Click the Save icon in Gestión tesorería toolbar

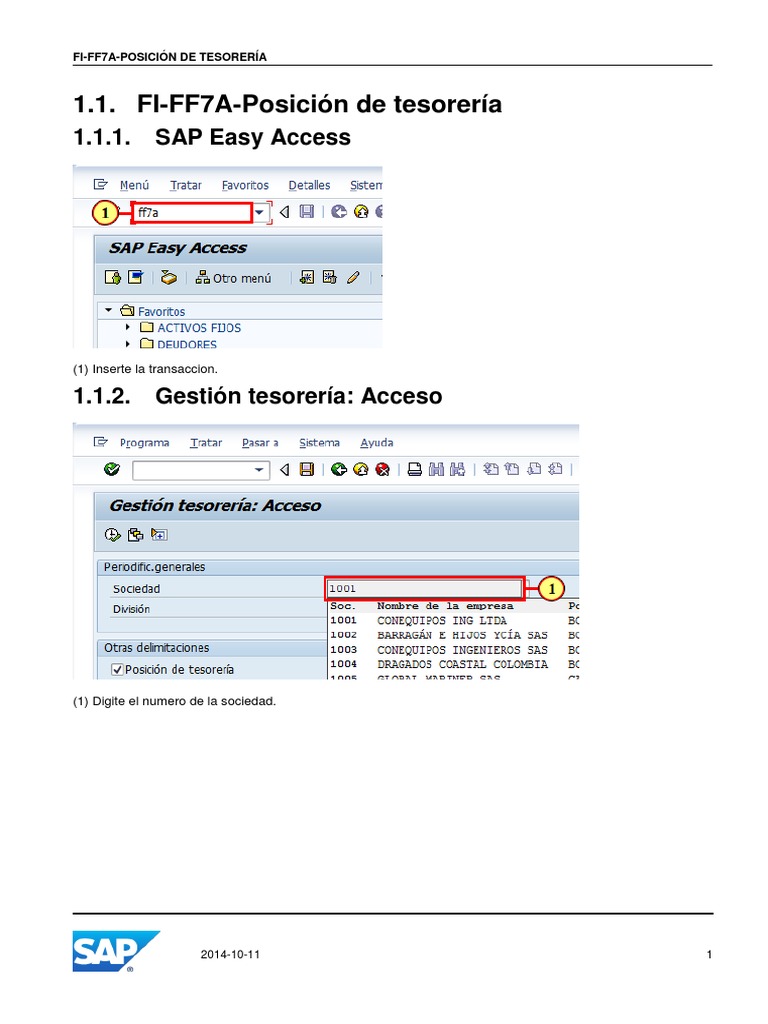[307, 470]
